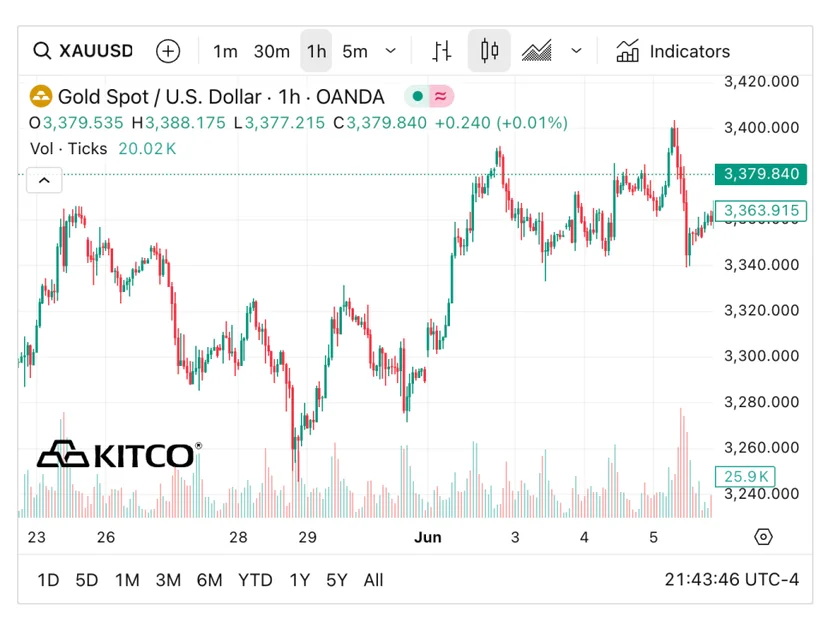Select the 6M date range

[209, 580]
